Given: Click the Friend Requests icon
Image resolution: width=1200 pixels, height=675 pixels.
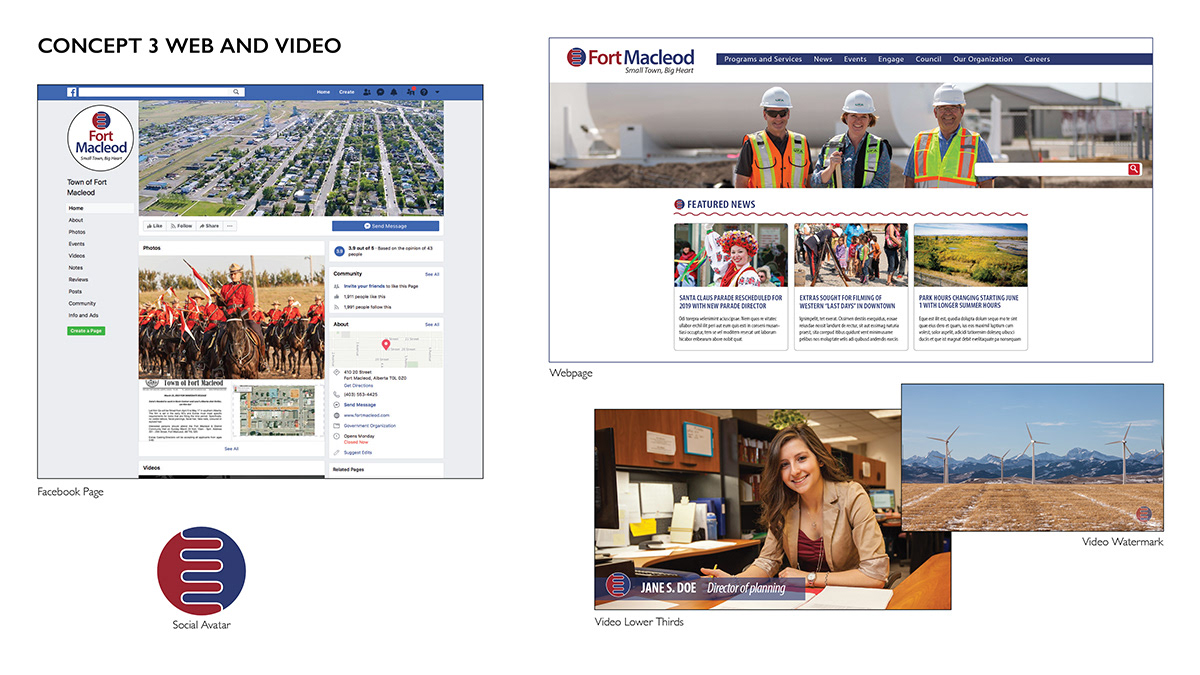Looking at the screenshot, I should [x=367, y=91].
